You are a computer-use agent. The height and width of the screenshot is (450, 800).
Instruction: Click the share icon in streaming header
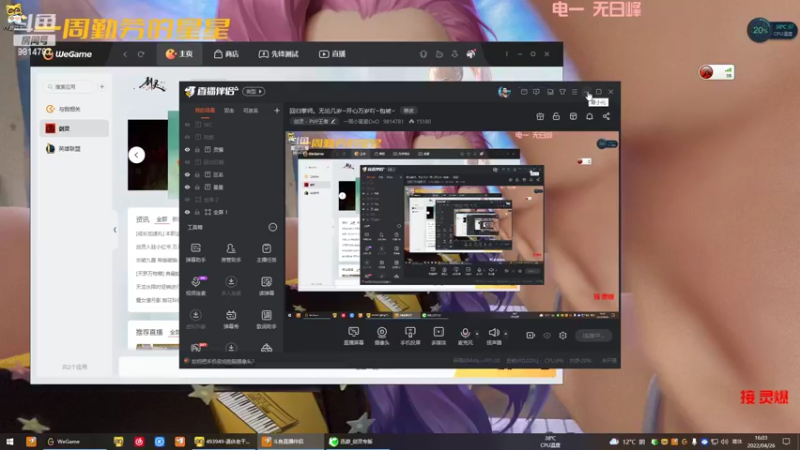click(x=606, y=116)
